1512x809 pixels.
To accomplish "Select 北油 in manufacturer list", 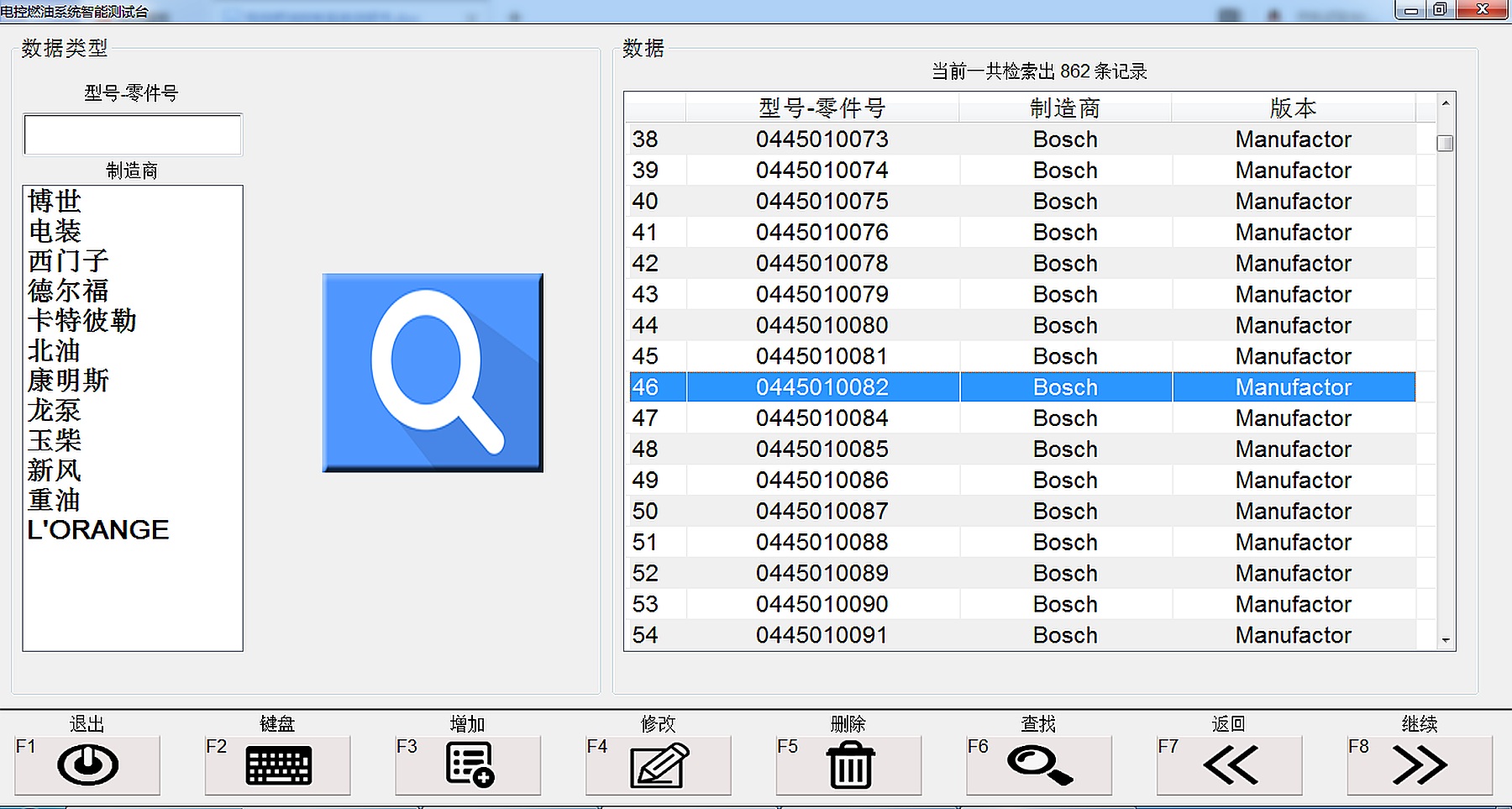I will pos(55,351).
